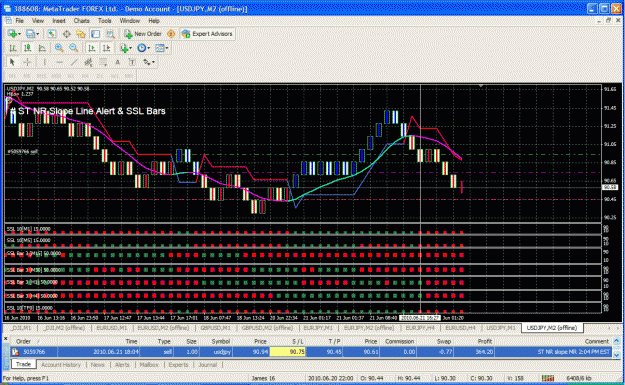Open a new chart window icon

pyautogui.click(x=12, y=34)
